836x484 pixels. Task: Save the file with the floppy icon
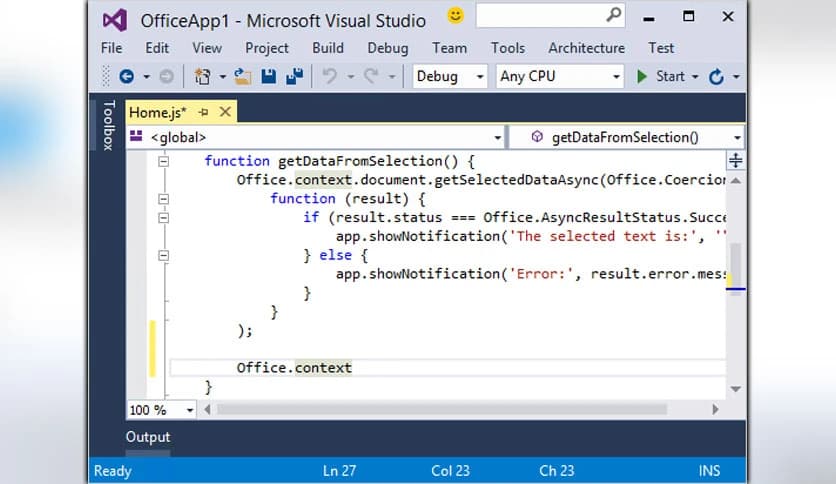coord(269,76)
